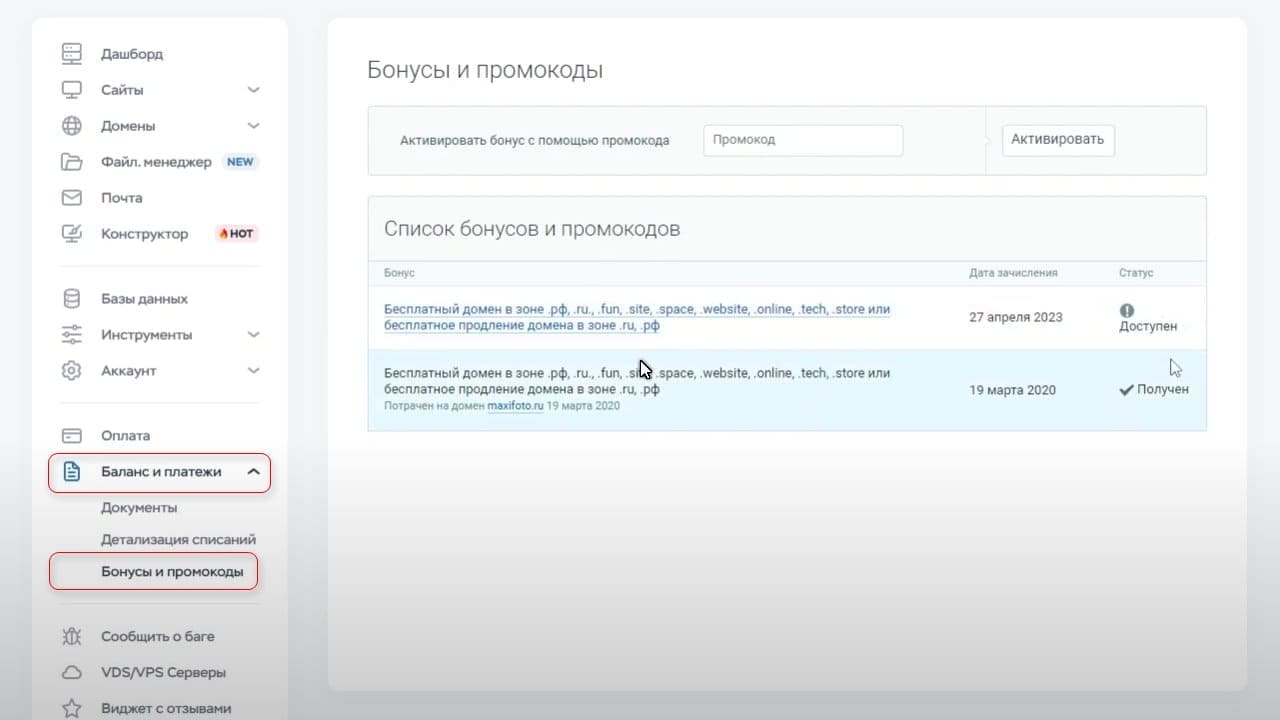
Task: Click the NEW badge next to Файл. менеджер
Action: 240,162
